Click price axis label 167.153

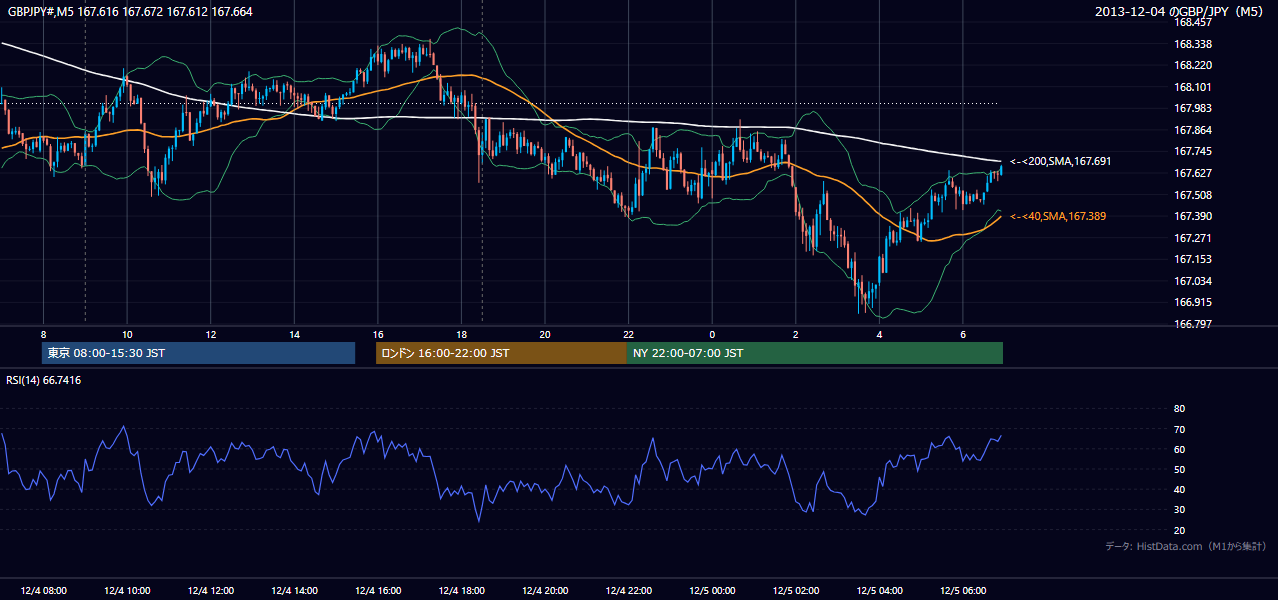1192,259
